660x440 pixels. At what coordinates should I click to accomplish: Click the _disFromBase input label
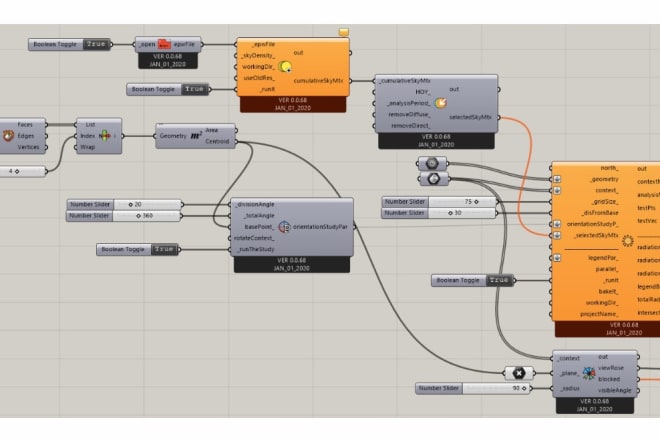tap(600, 213)
